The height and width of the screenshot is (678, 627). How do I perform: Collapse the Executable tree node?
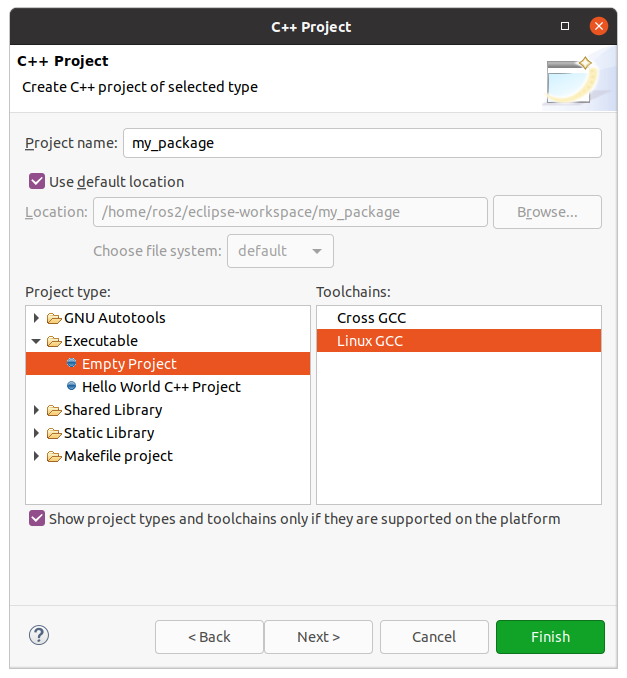click(37, 341)
